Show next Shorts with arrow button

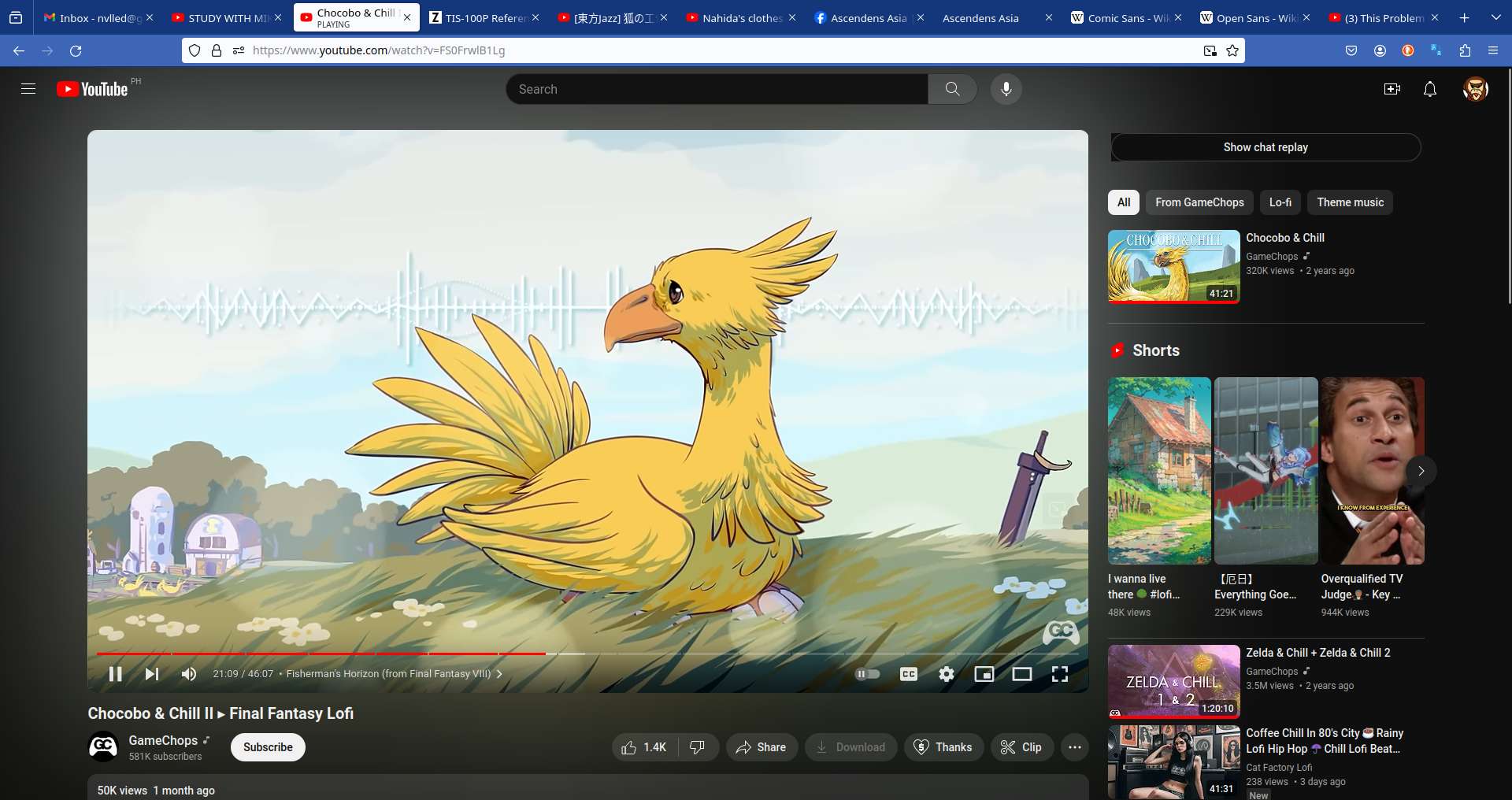point(1421,471)
